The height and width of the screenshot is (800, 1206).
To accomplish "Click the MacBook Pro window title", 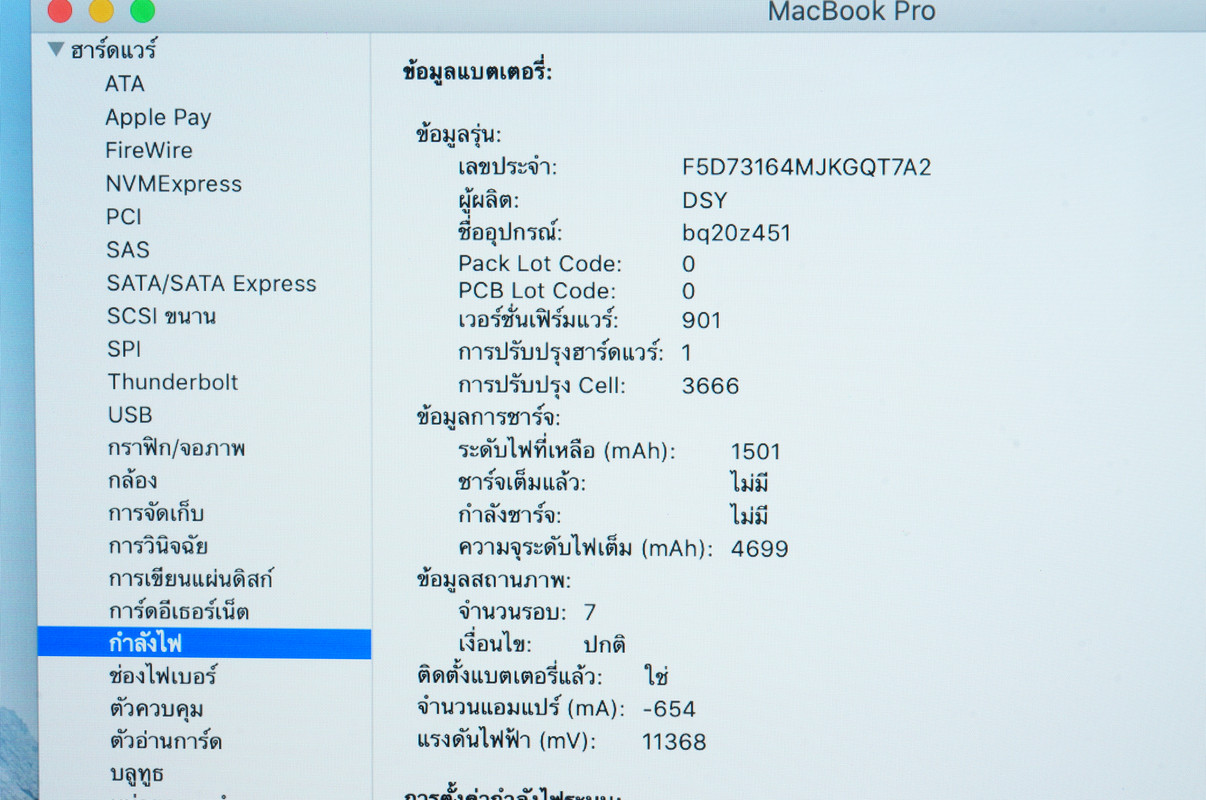I will click(x=851, y=12).
